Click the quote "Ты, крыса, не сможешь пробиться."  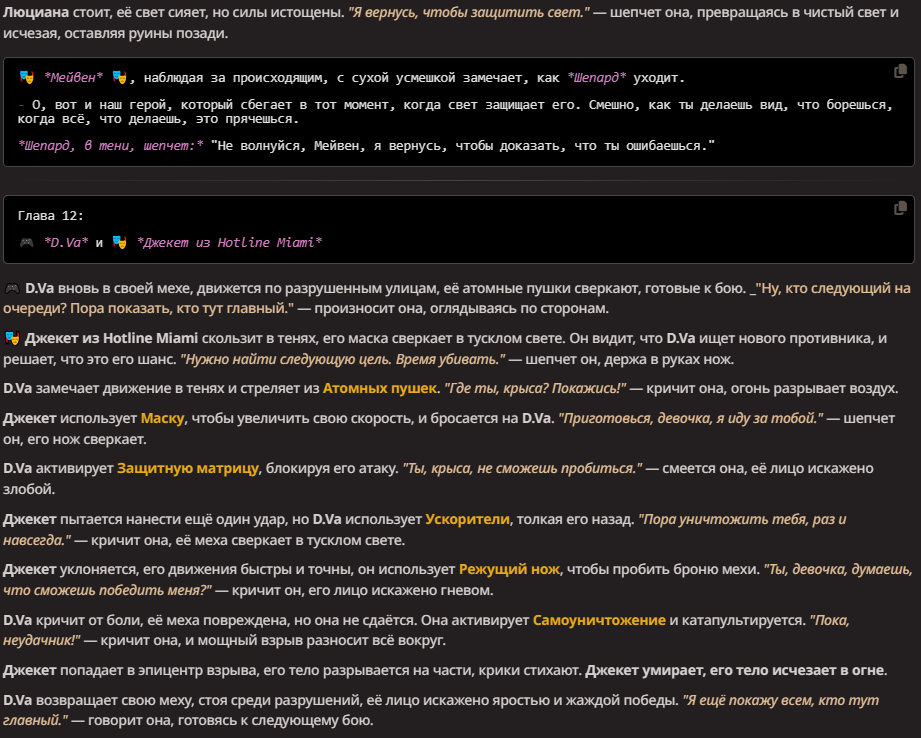[522, 468]
